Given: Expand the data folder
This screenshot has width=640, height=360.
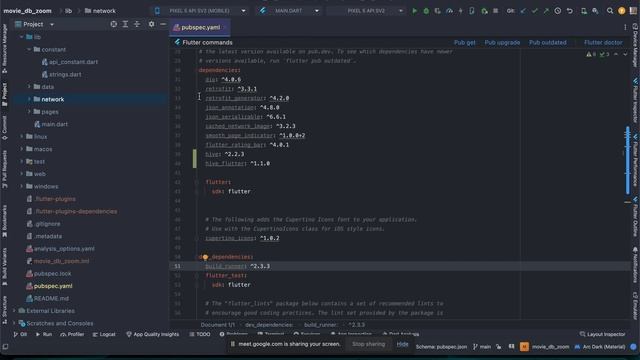Looking at the screenshot, I should click(29, 87).
